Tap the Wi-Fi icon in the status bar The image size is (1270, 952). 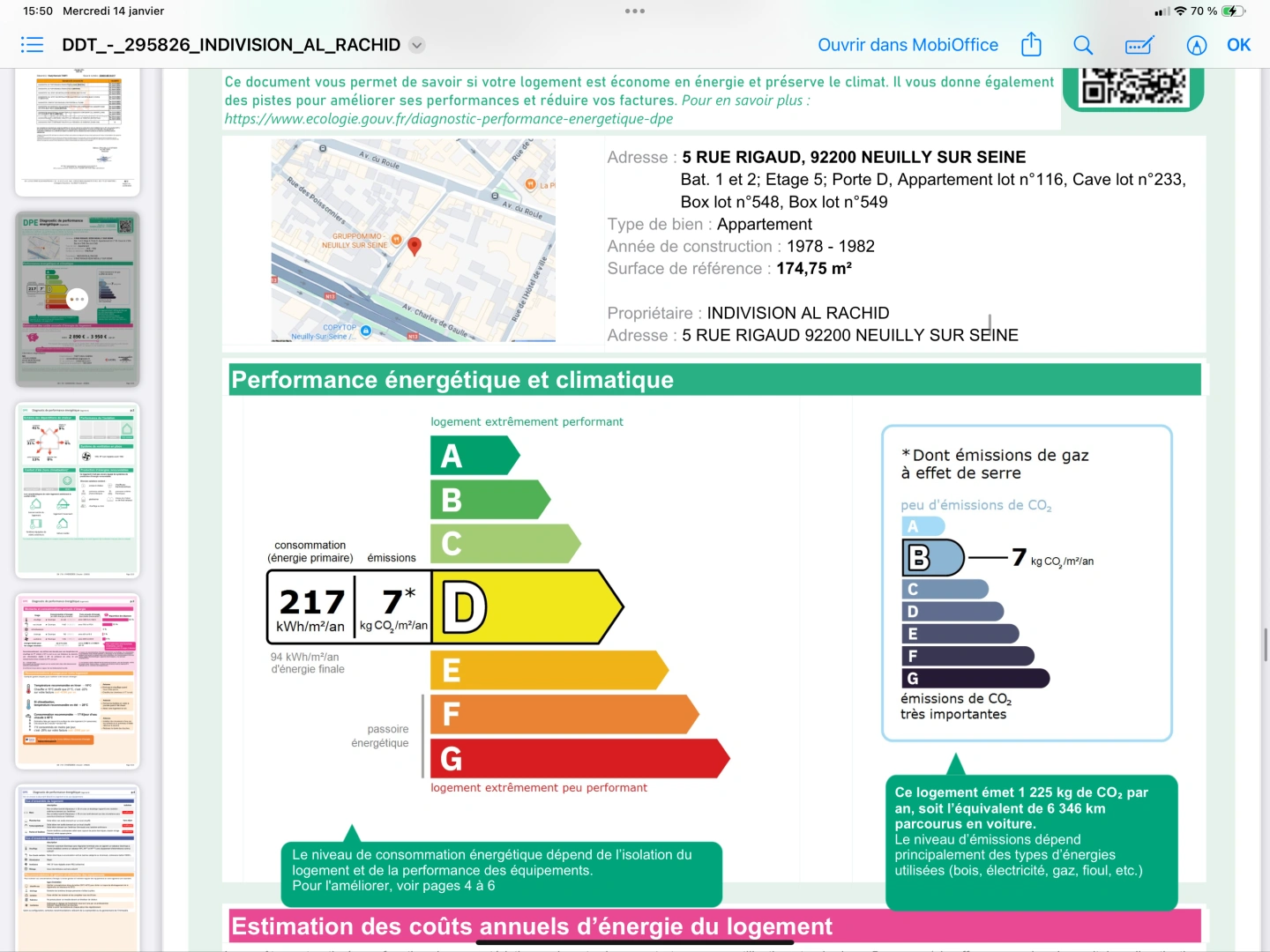coord(1180,11)
